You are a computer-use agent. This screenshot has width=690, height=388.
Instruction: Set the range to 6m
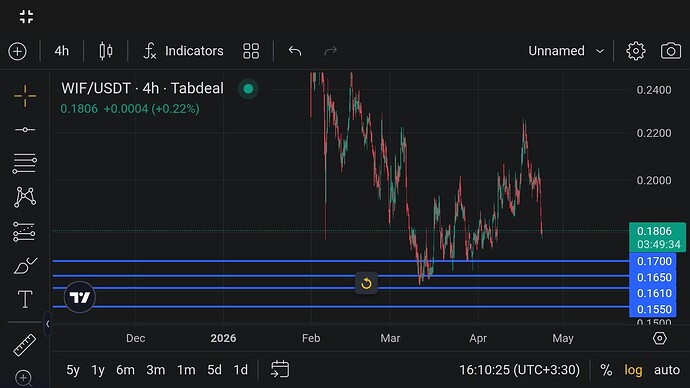pyautogui.click(x=125, y=370)
